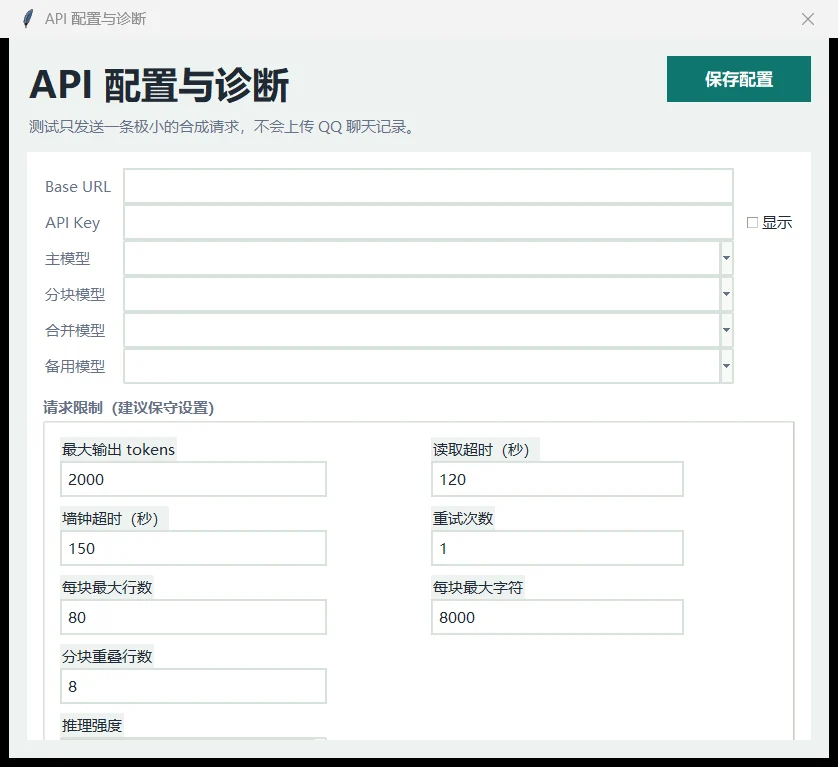Focus the 重试次数 field showing 1
This screenshot has height=767, width=838.
pos(557,548)
